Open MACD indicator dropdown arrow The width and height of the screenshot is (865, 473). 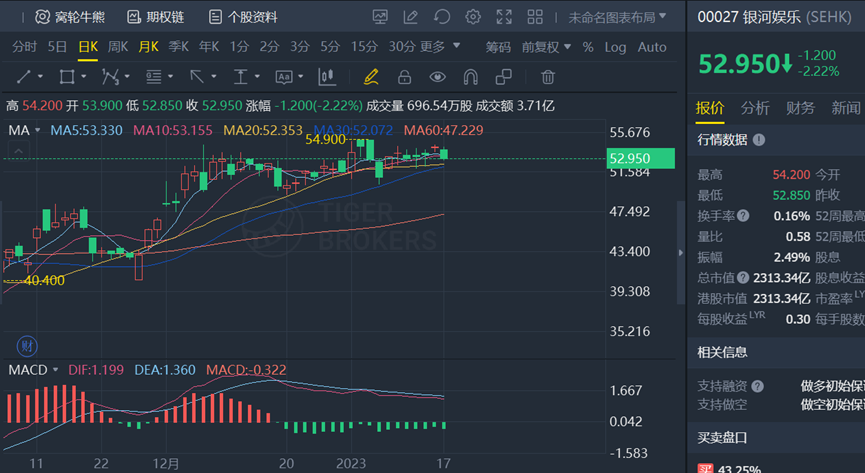pyautogui.click(x=55, y=370)
